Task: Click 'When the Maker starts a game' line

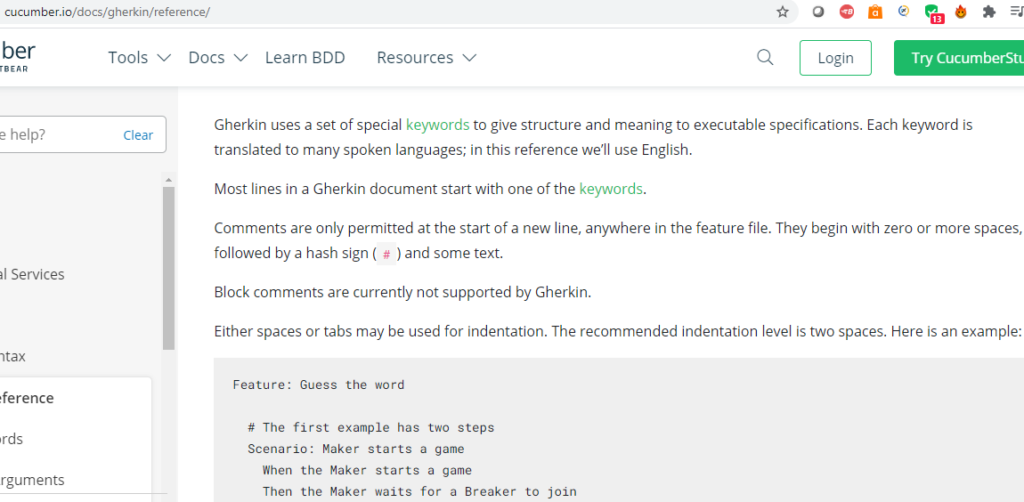Action: (367, 470)
